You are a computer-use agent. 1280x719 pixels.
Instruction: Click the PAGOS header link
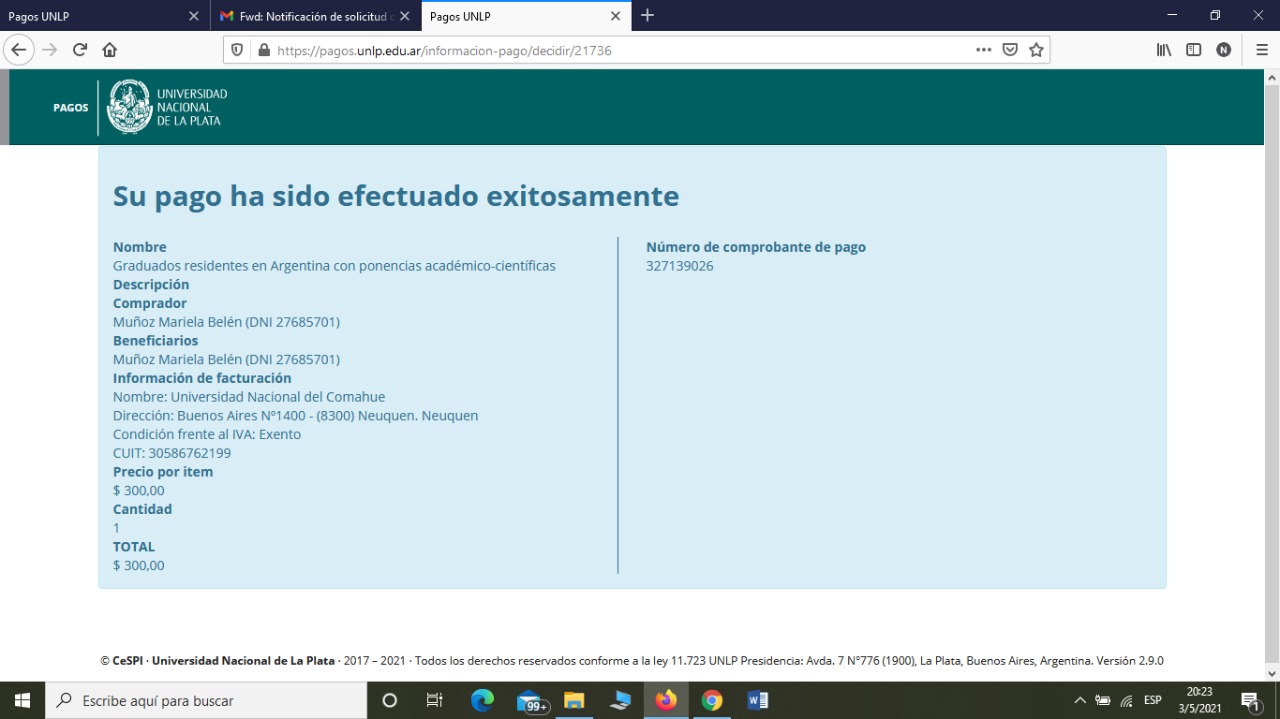pos(71,108)
